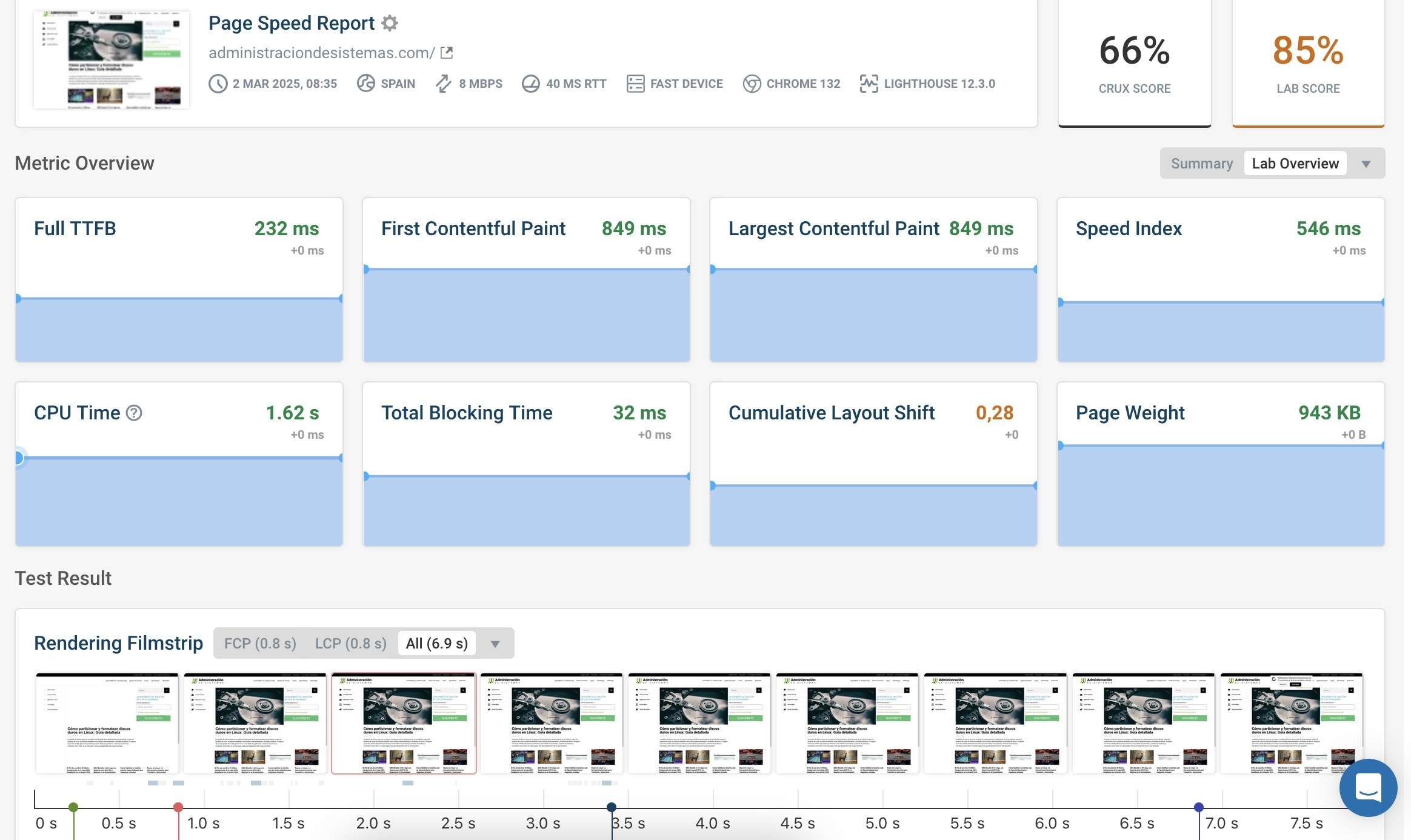
Task: Select the Lab Overview view
Action: coord(1295,164)
